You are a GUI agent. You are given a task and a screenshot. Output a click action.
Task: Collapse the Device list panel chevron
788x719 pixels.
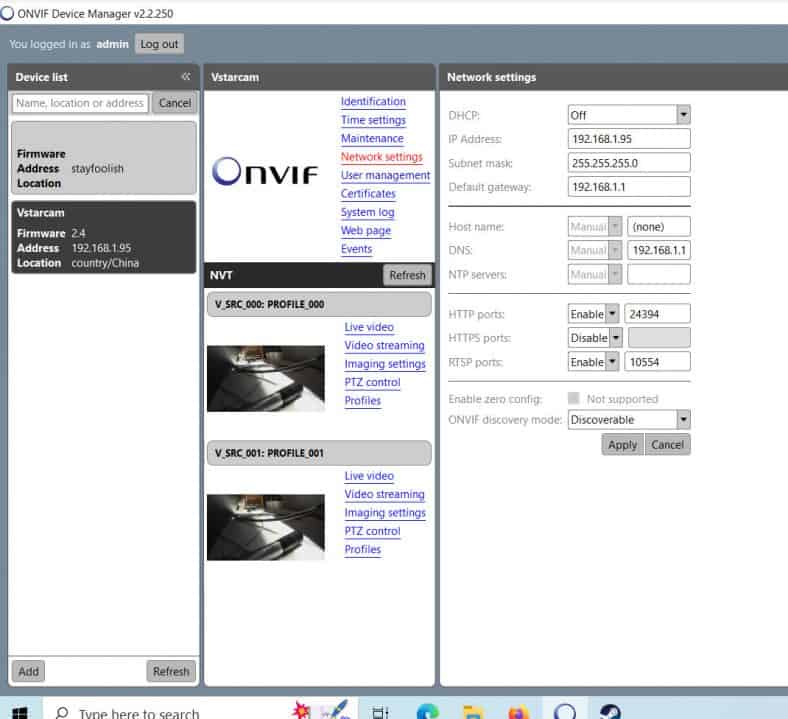(x=185, y=77)
